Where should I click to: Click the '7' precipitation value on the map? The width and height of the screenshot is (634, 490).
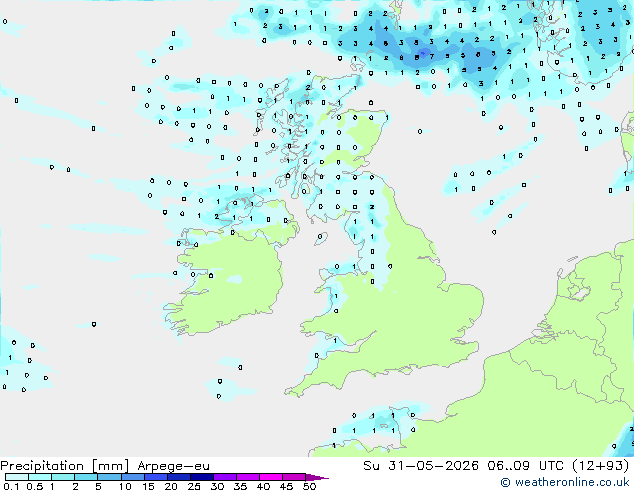(x=432, y=57)
